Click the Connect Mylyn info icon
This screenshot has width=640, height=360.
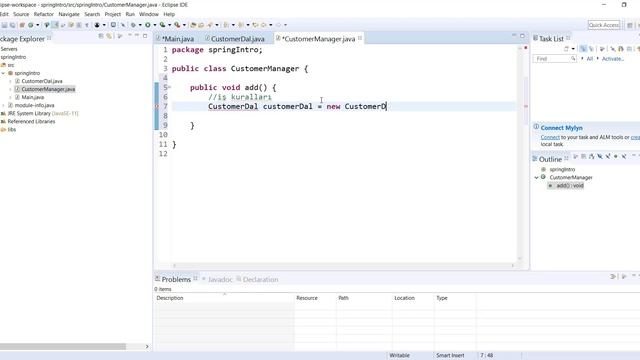(536, 127)
